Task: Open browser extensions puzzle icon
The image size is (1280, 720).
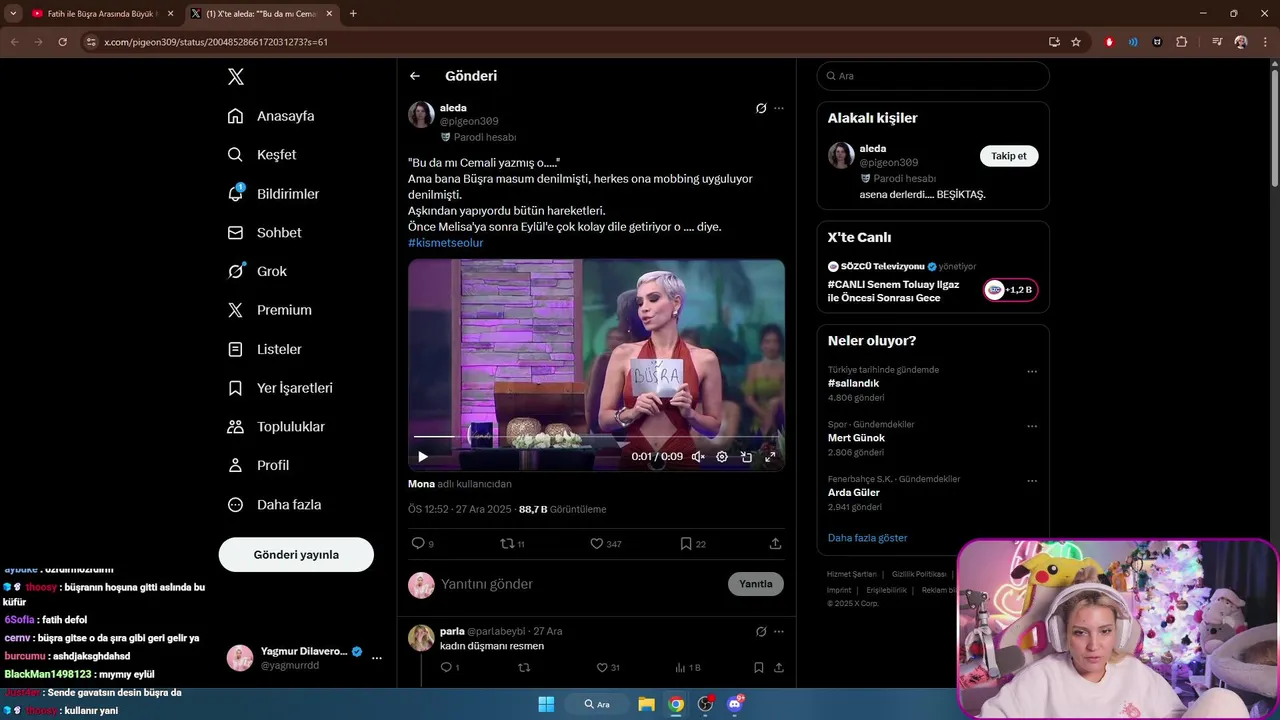Action: coord(1182,42)
